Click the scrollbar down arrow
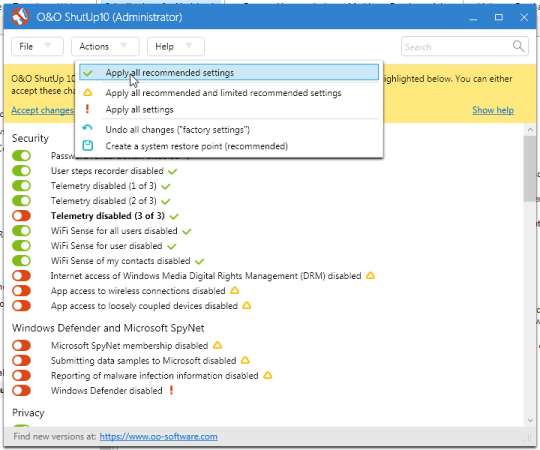Viewport: 540px width, 450px height. point(530,420)
